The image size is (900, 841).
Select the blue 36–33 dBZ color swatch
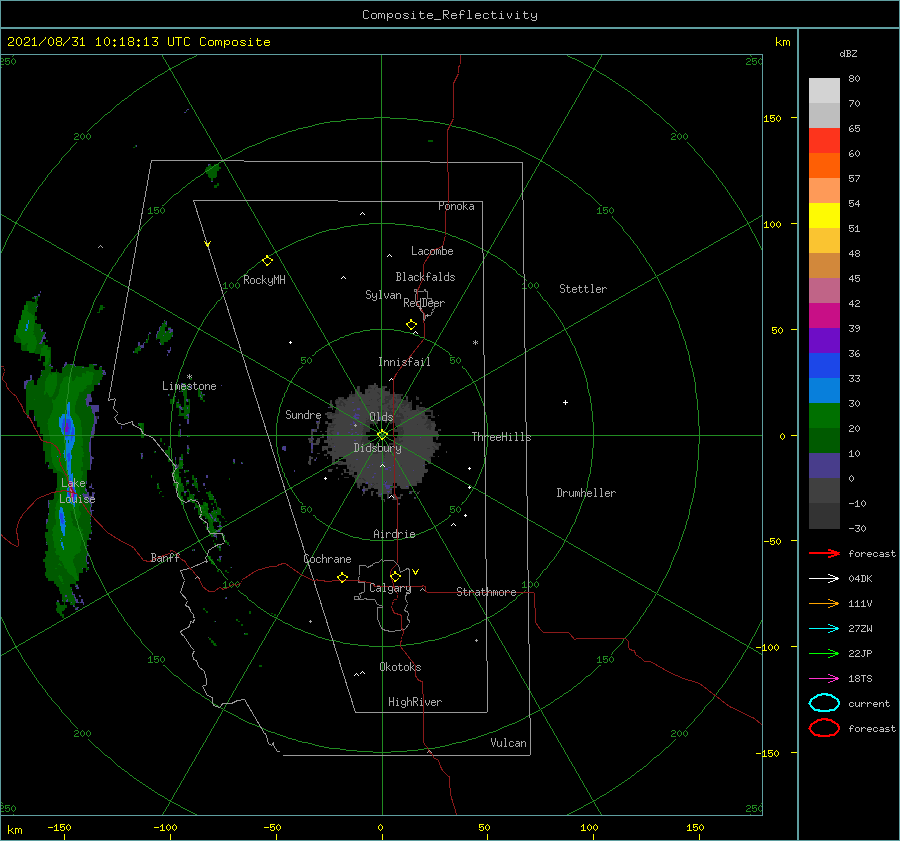[824, 366]
